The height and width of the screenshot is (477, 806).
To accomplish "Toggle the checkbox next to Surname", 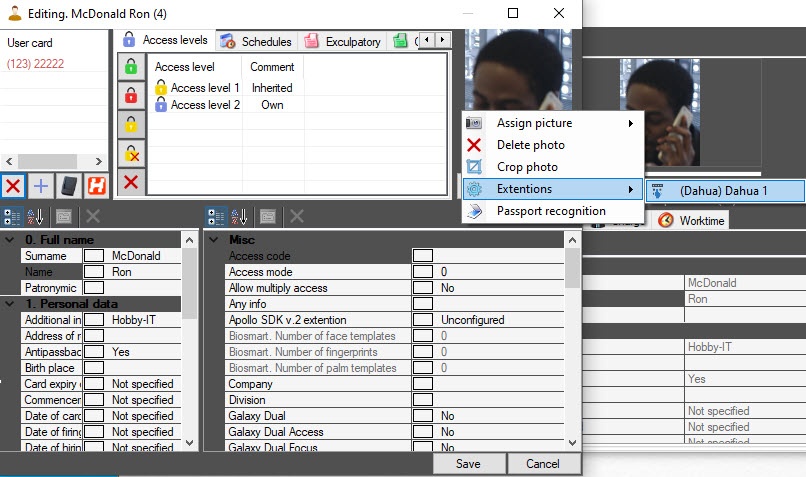I will tap(94, 256).
